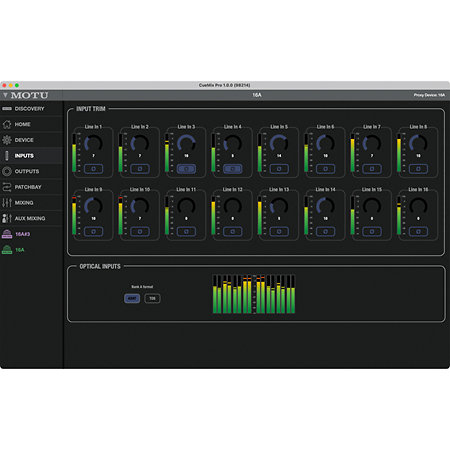
Task: Click the Line In 4 label
Action: point(233,127)
